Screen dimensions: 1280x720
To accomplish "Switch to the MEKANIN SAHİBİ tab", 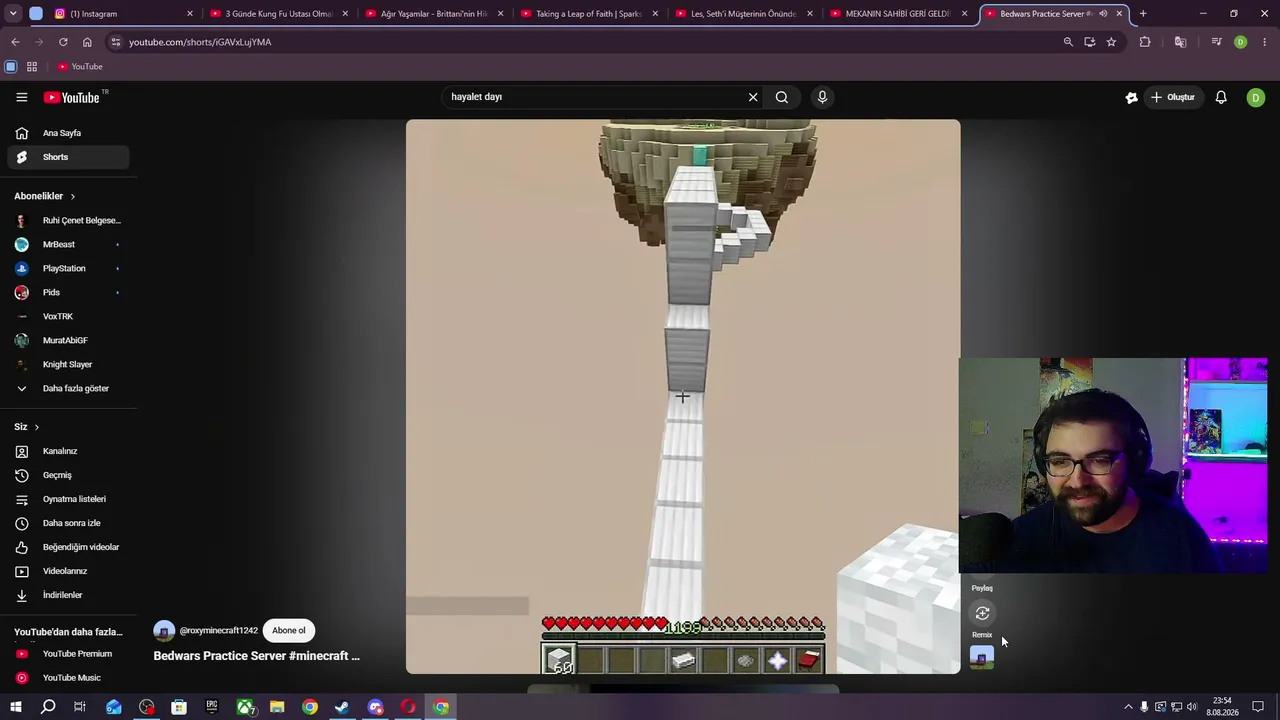I will (x=898, y=14).
